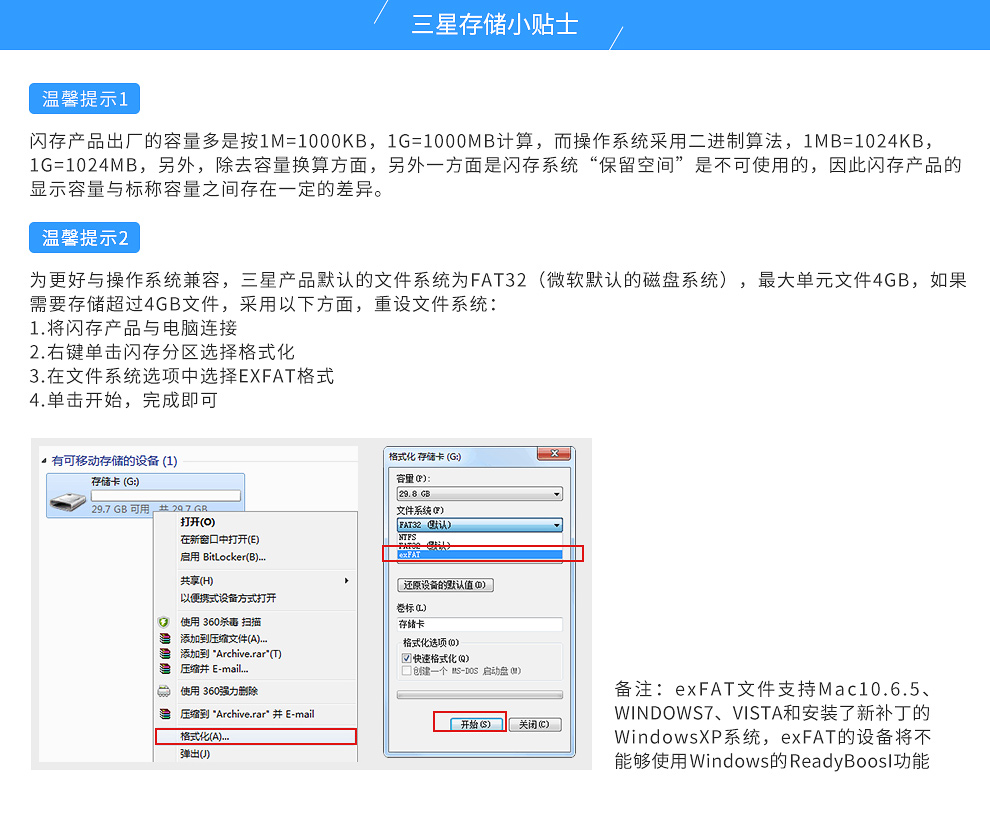Close the 格式化 存储卡 (G:) dialog
This screenshot has width=990, height=815.
coord(554,453)
